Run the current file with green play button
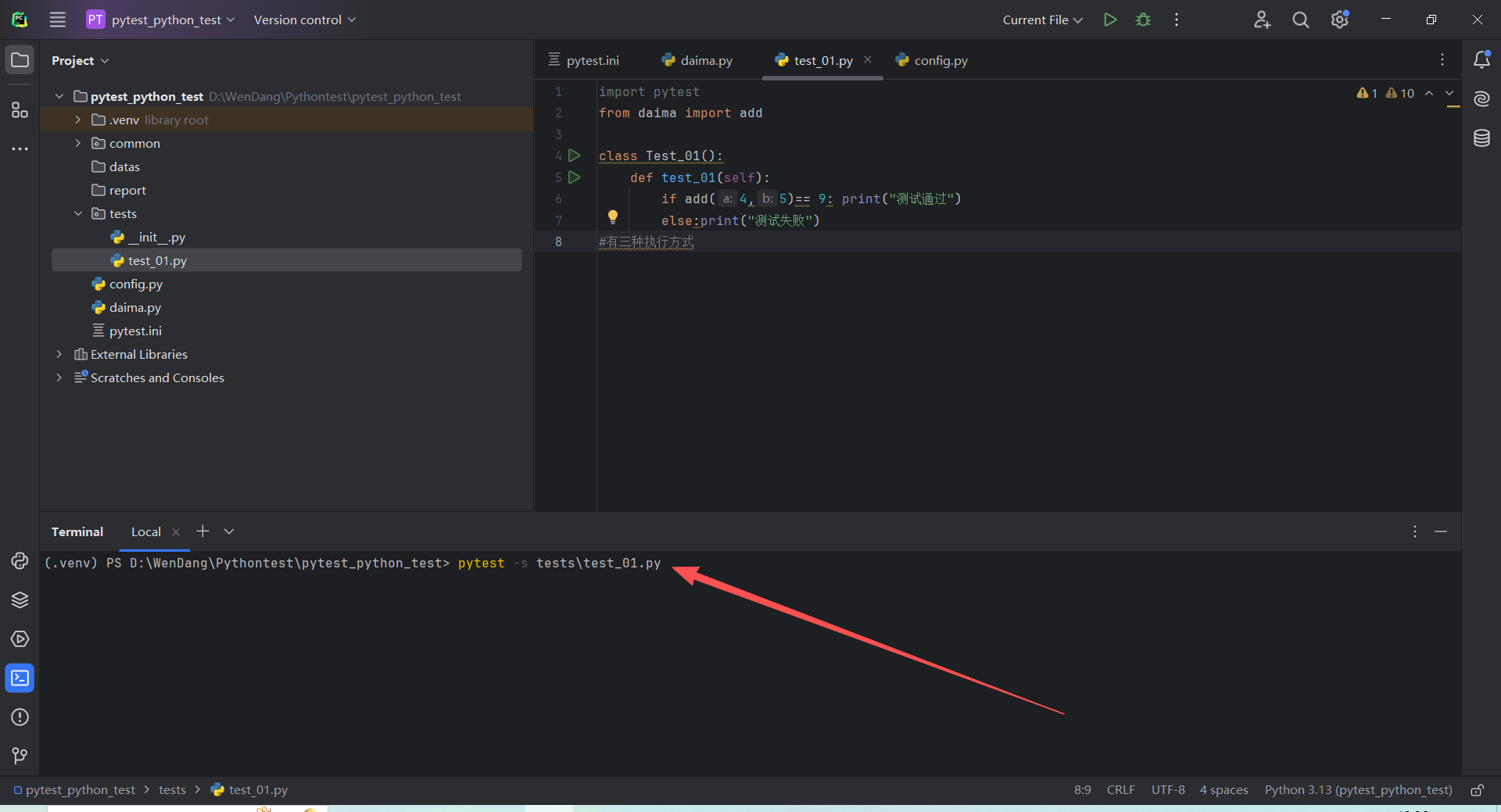 point(1109,20)
